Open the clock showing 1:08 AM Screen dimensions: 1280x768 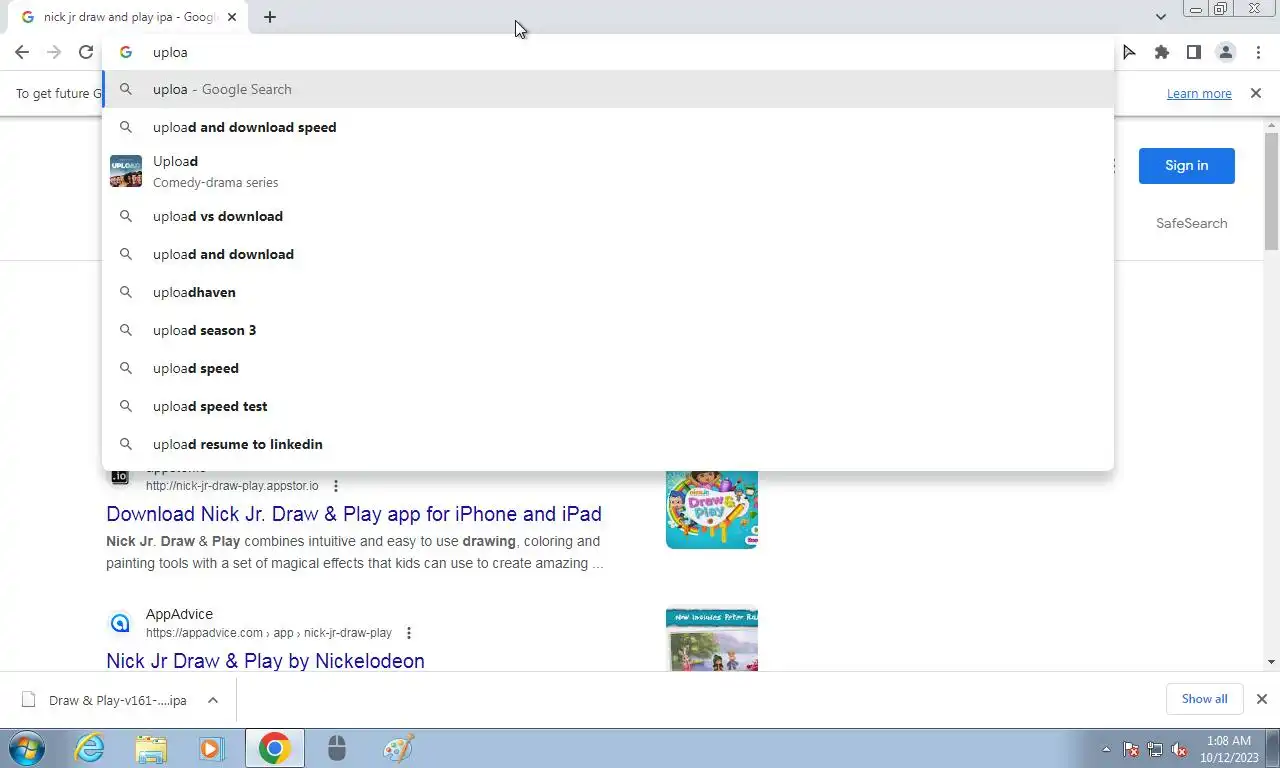(x=1228, y=749)
